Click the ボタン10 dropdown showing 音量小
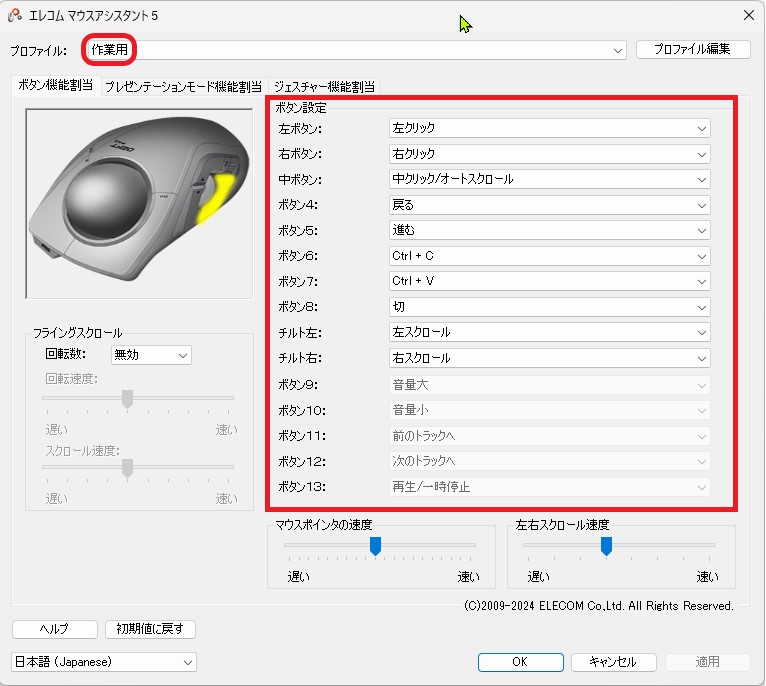Viewport: 766px width, 686px height. pyautogui.click(x=550, y=410)
